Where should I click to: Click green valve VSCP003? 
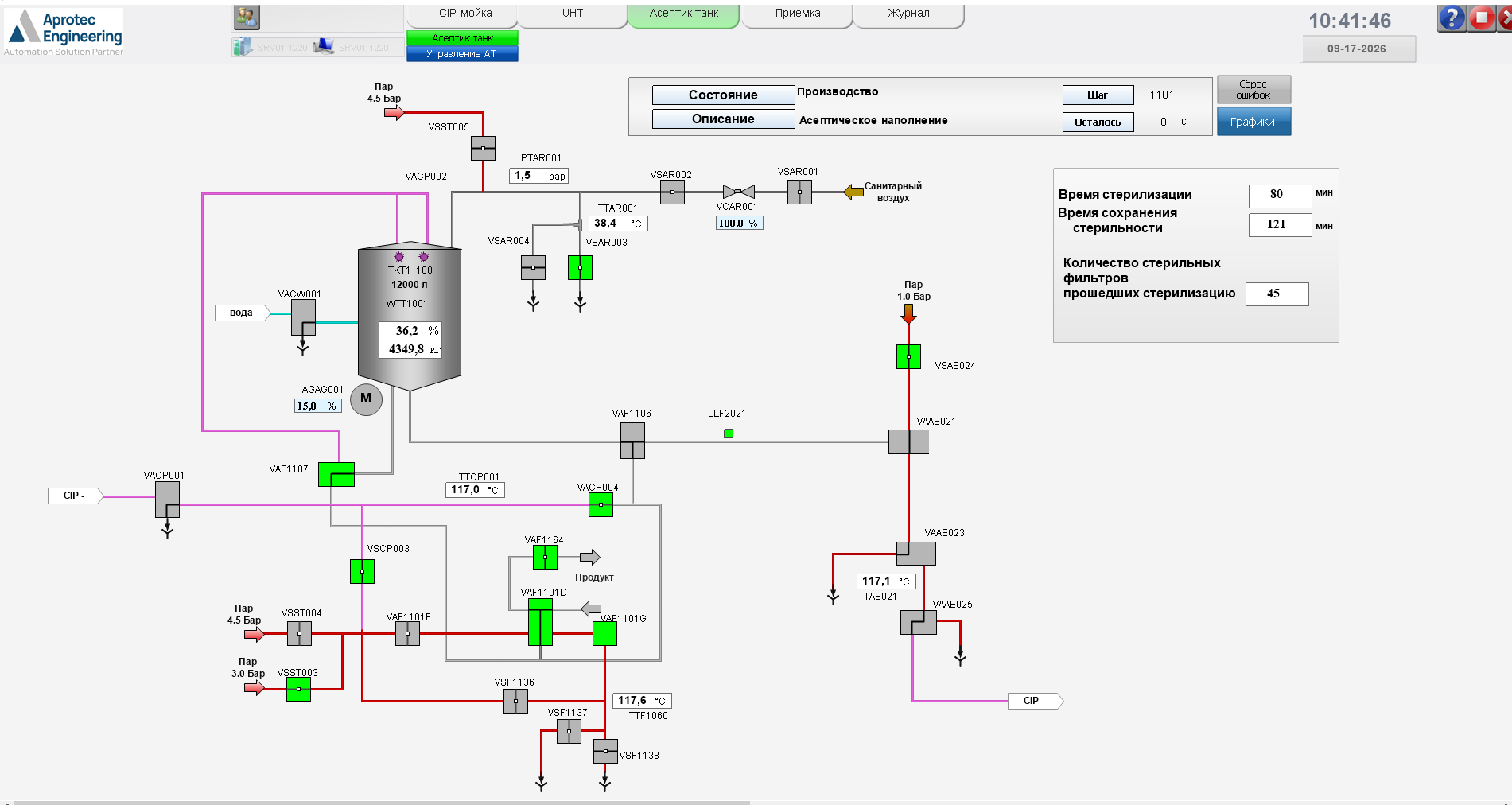(362, 571)
